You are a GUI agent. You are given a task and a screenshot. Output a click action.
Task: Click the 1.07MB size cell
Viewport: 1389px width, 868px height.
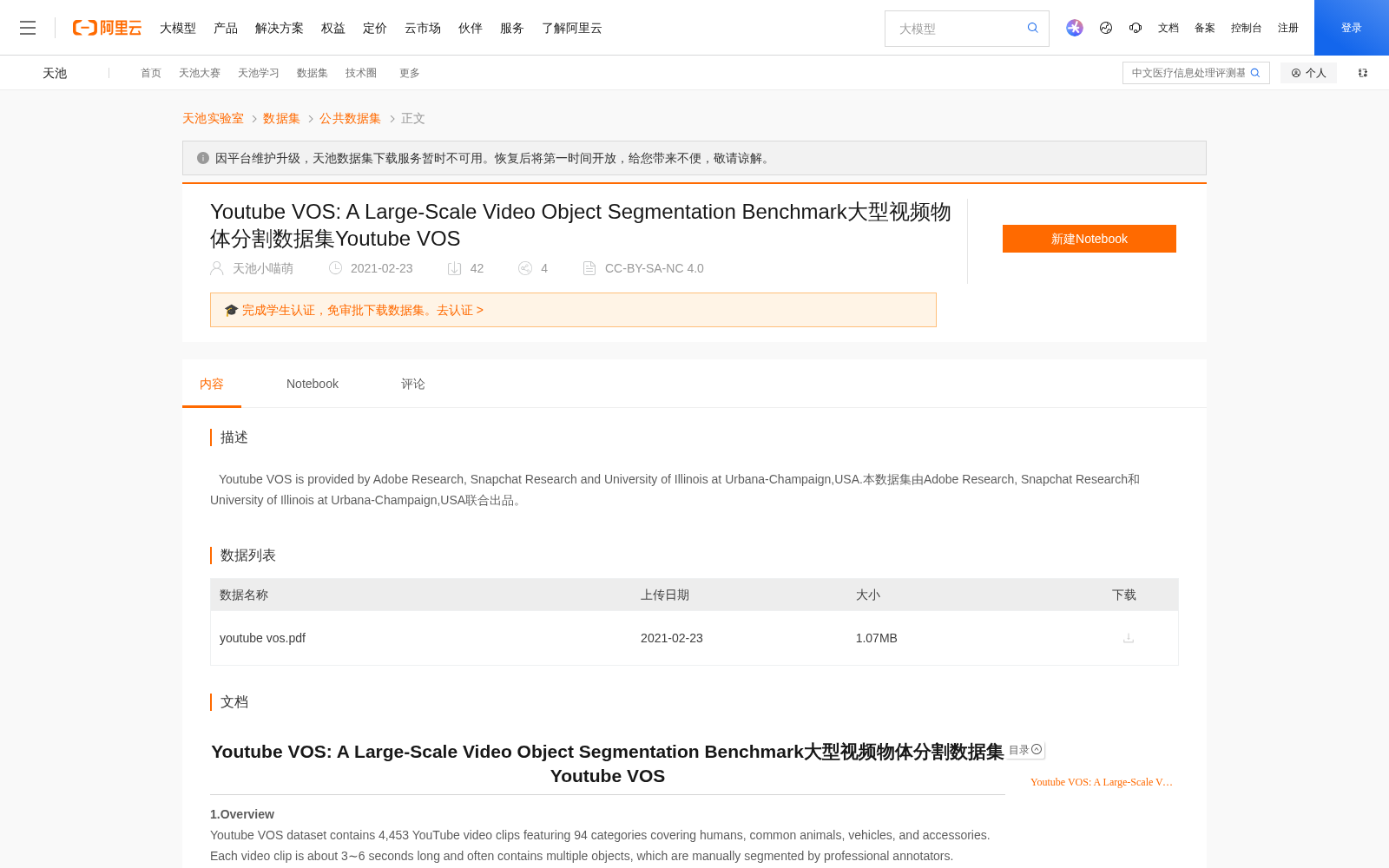[877, 638]
